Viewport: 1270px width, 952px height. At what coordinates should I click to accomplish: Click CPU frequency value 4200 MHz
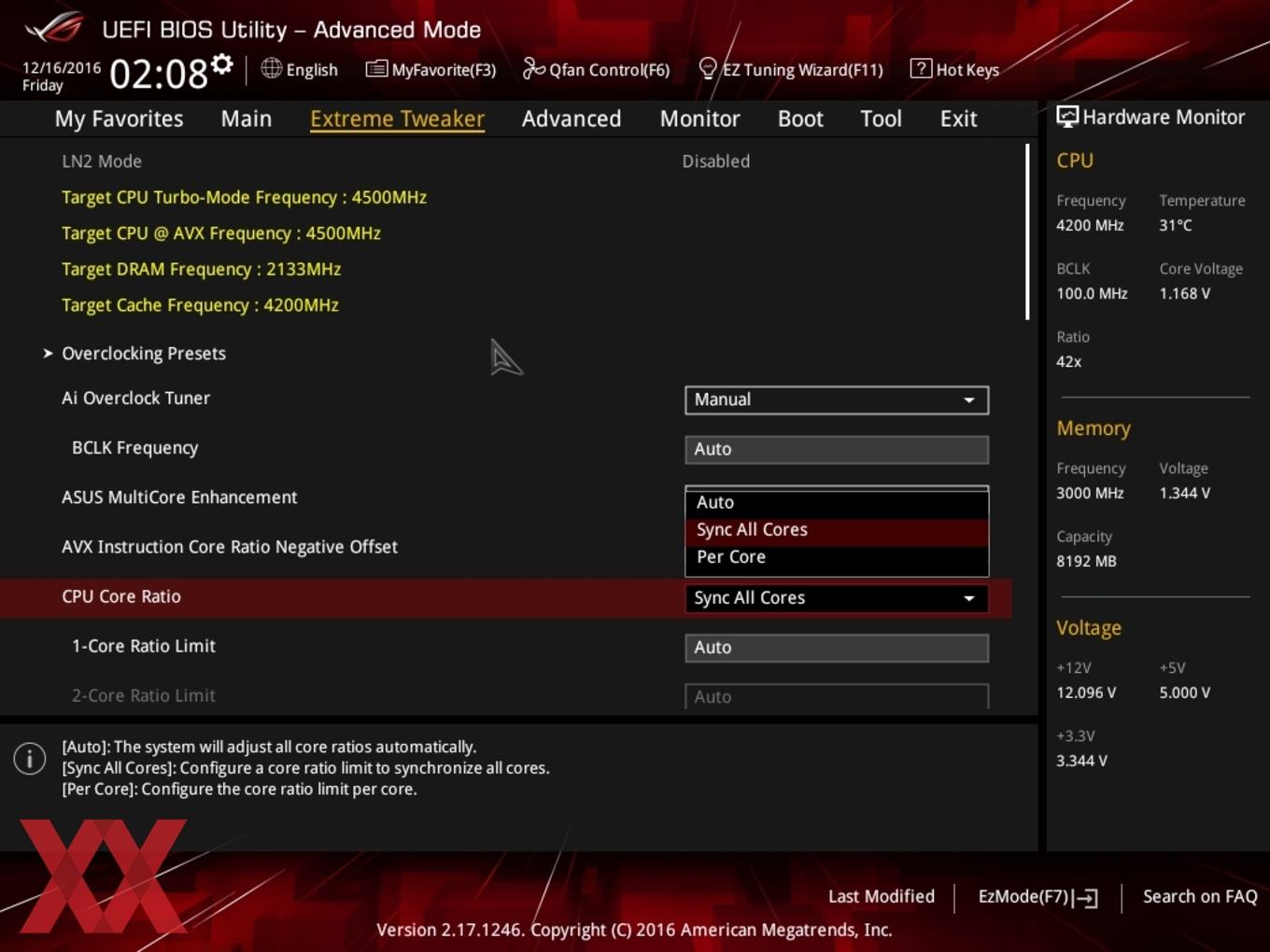pos(1090,225)
